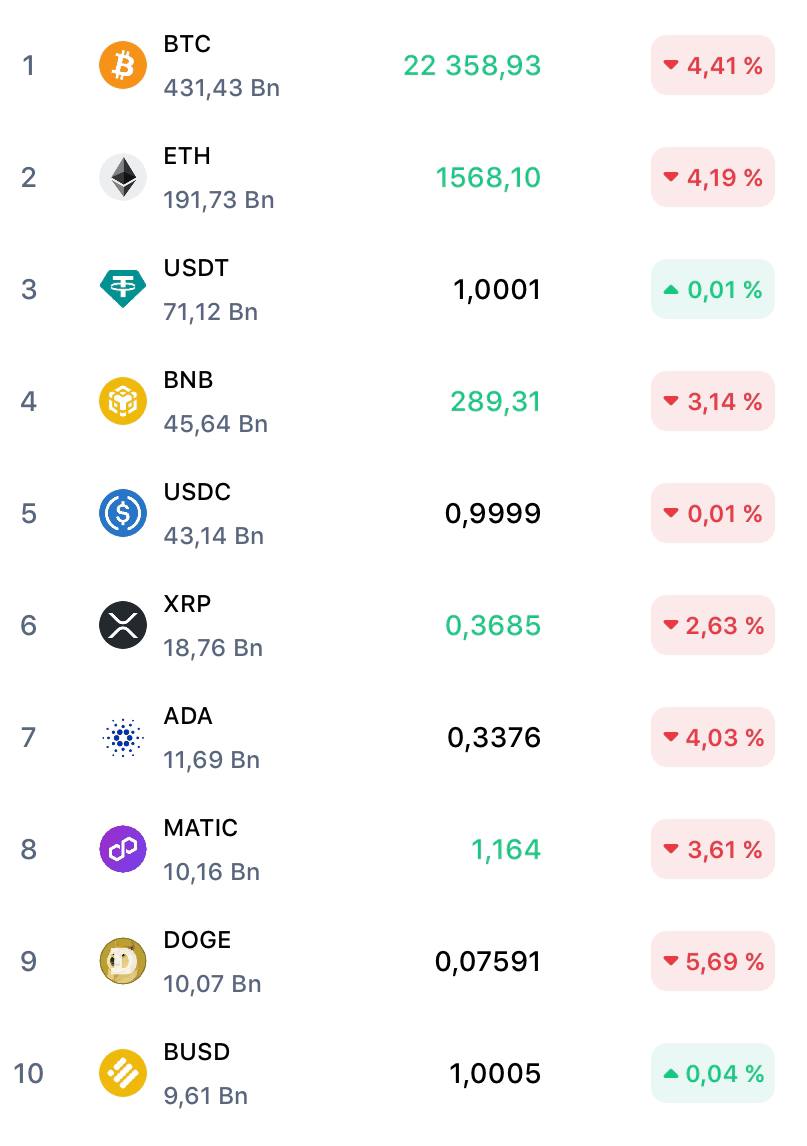Click the XRP black icon
The width and height of the screenshot is (807, 1146).
(123, 626)
